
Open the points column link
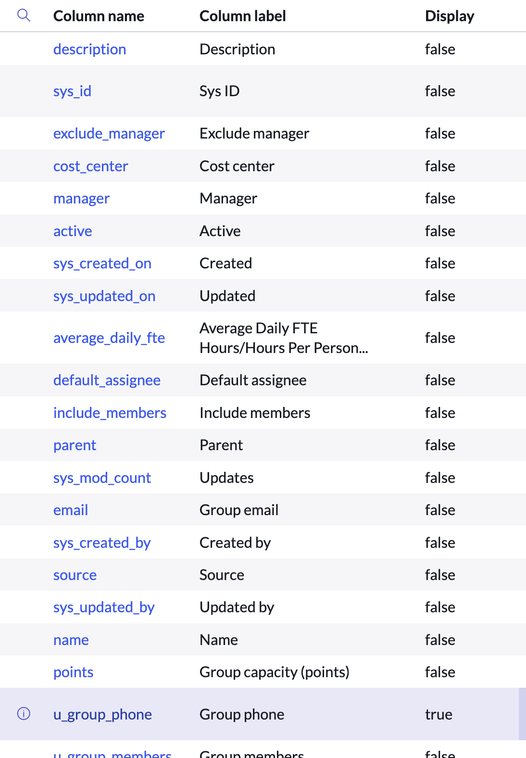click(x=73, y=672)
